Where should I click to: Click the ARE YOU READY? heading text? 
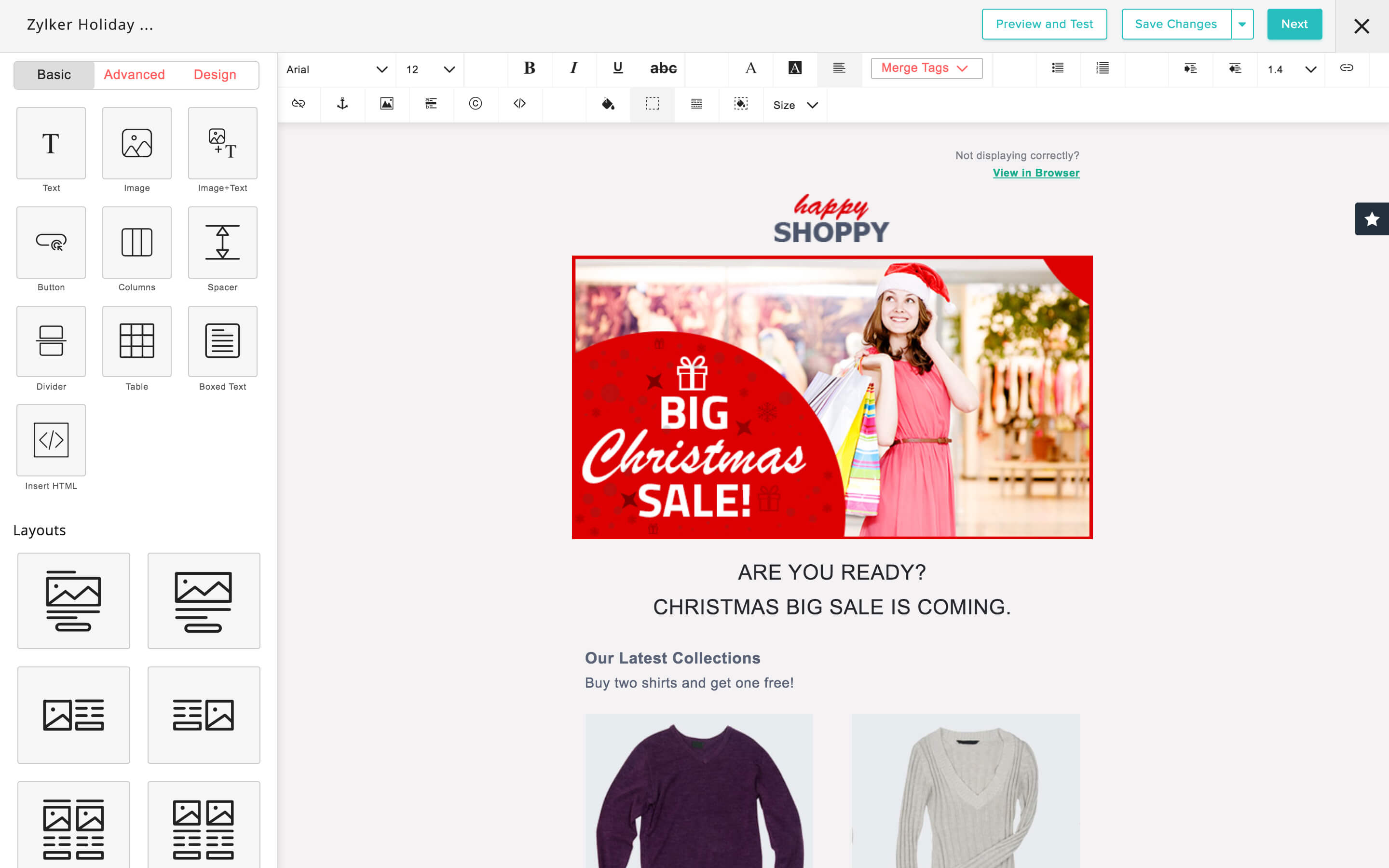coord(831,572)
